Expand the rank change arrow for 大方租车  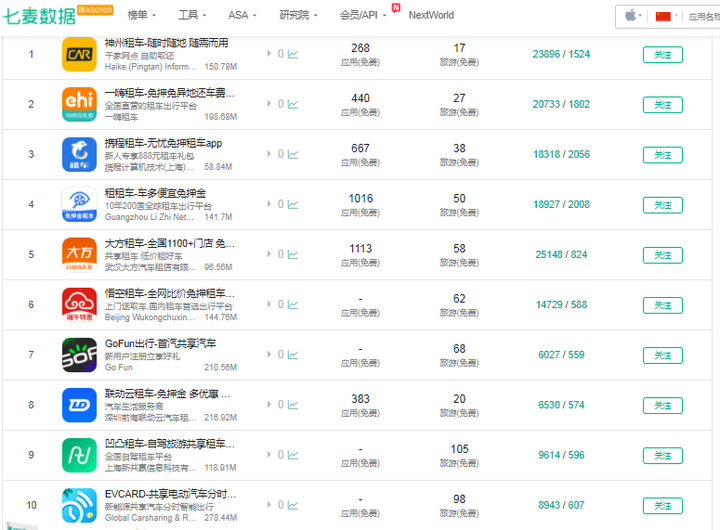point(269,254)
